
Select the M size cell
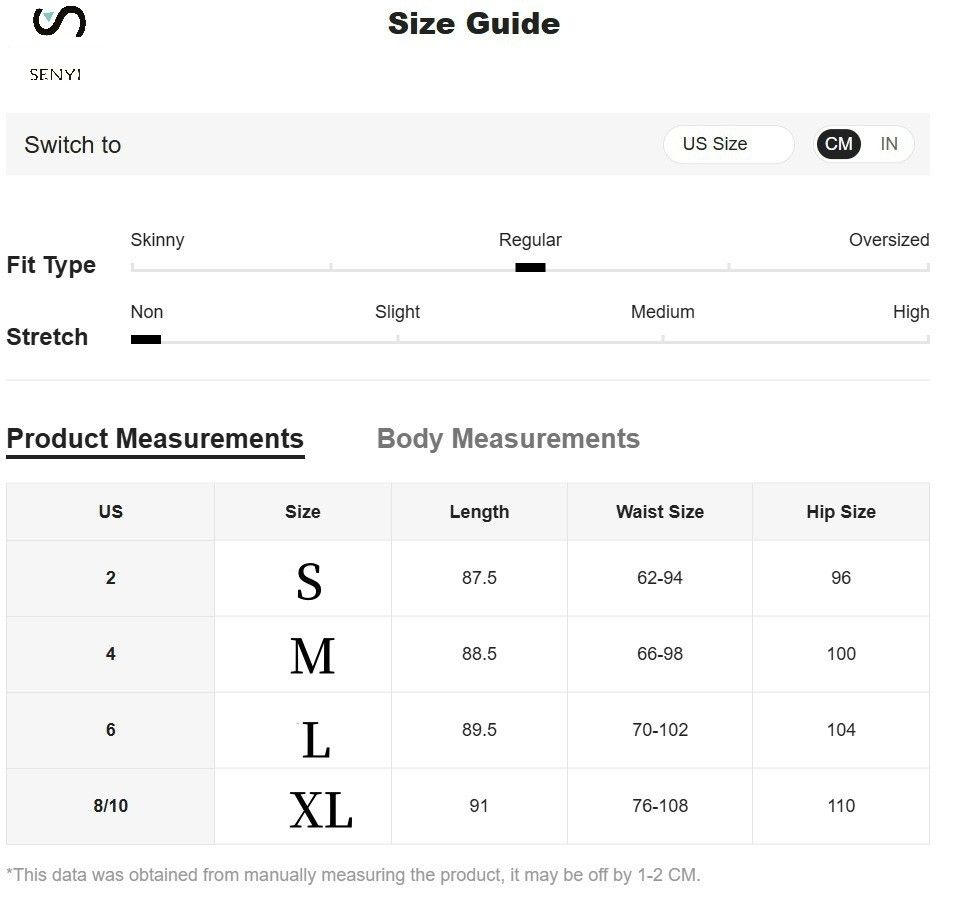pos(312,656)
